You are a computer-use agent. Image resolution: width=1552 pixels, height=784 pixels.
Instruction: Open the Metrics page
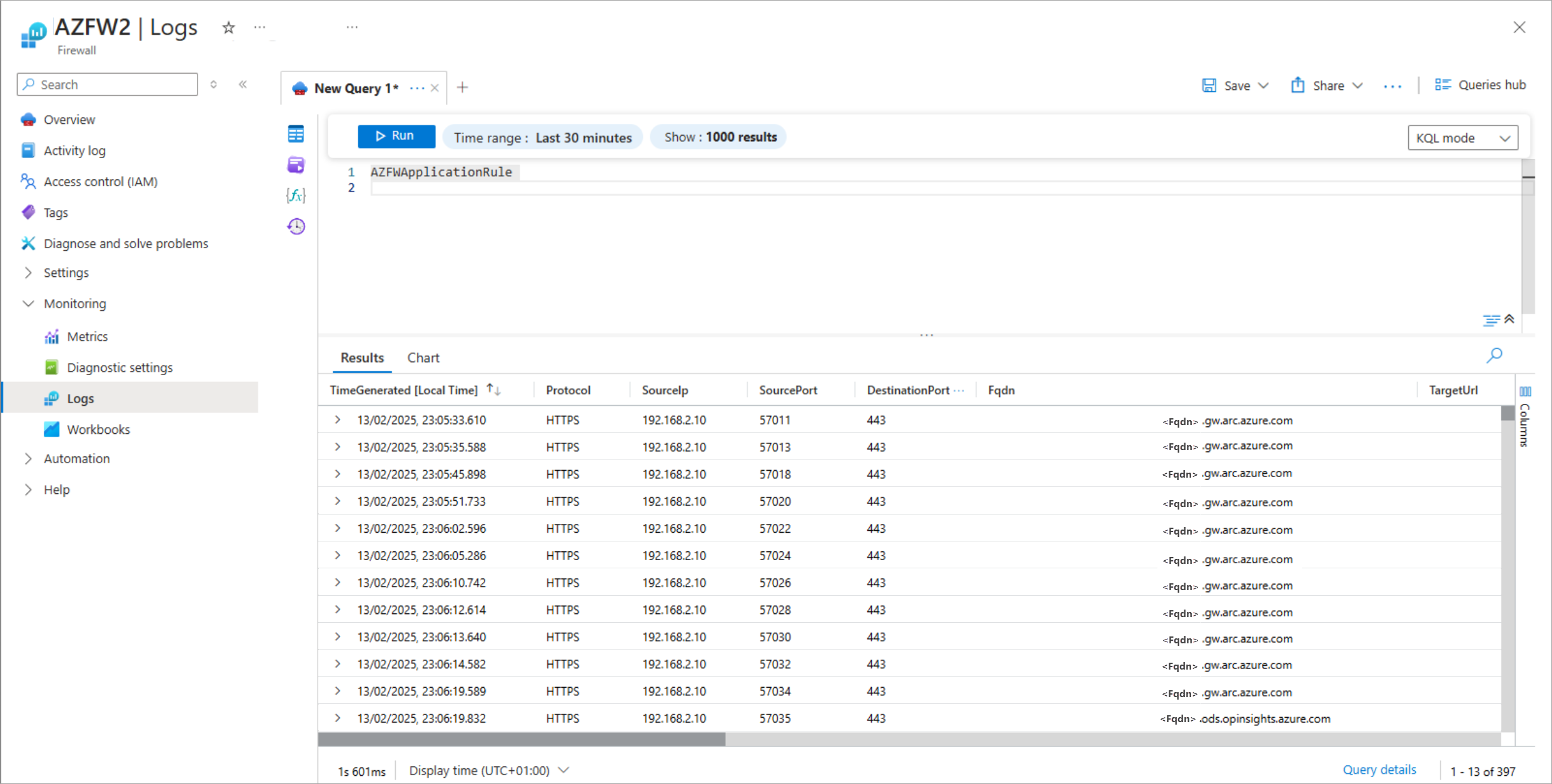(88, 336)
